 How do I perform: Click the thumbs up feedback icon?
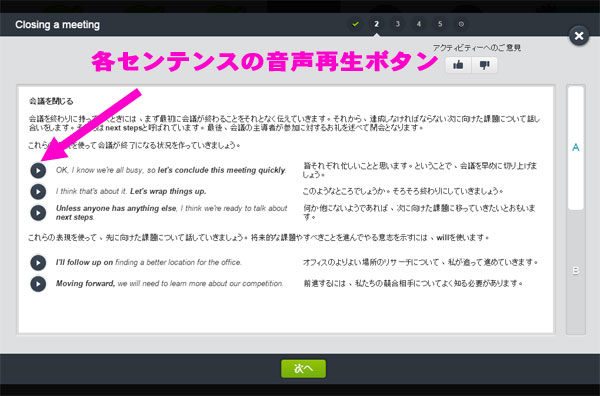coord(458,65)
